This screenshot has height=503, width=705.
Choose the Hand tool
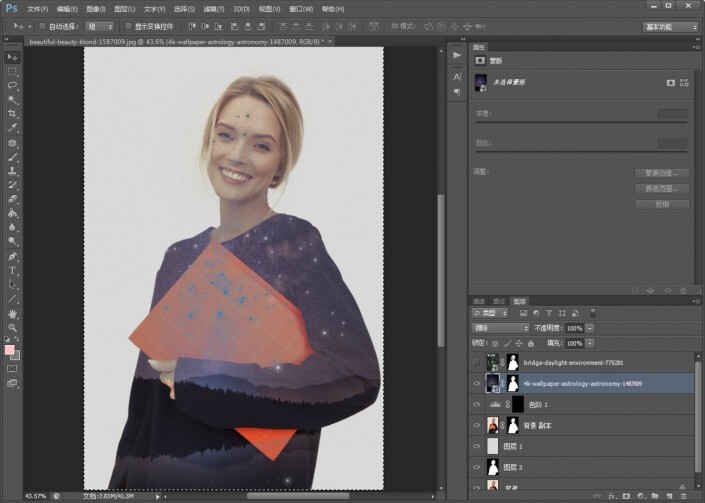click(13, 312)
